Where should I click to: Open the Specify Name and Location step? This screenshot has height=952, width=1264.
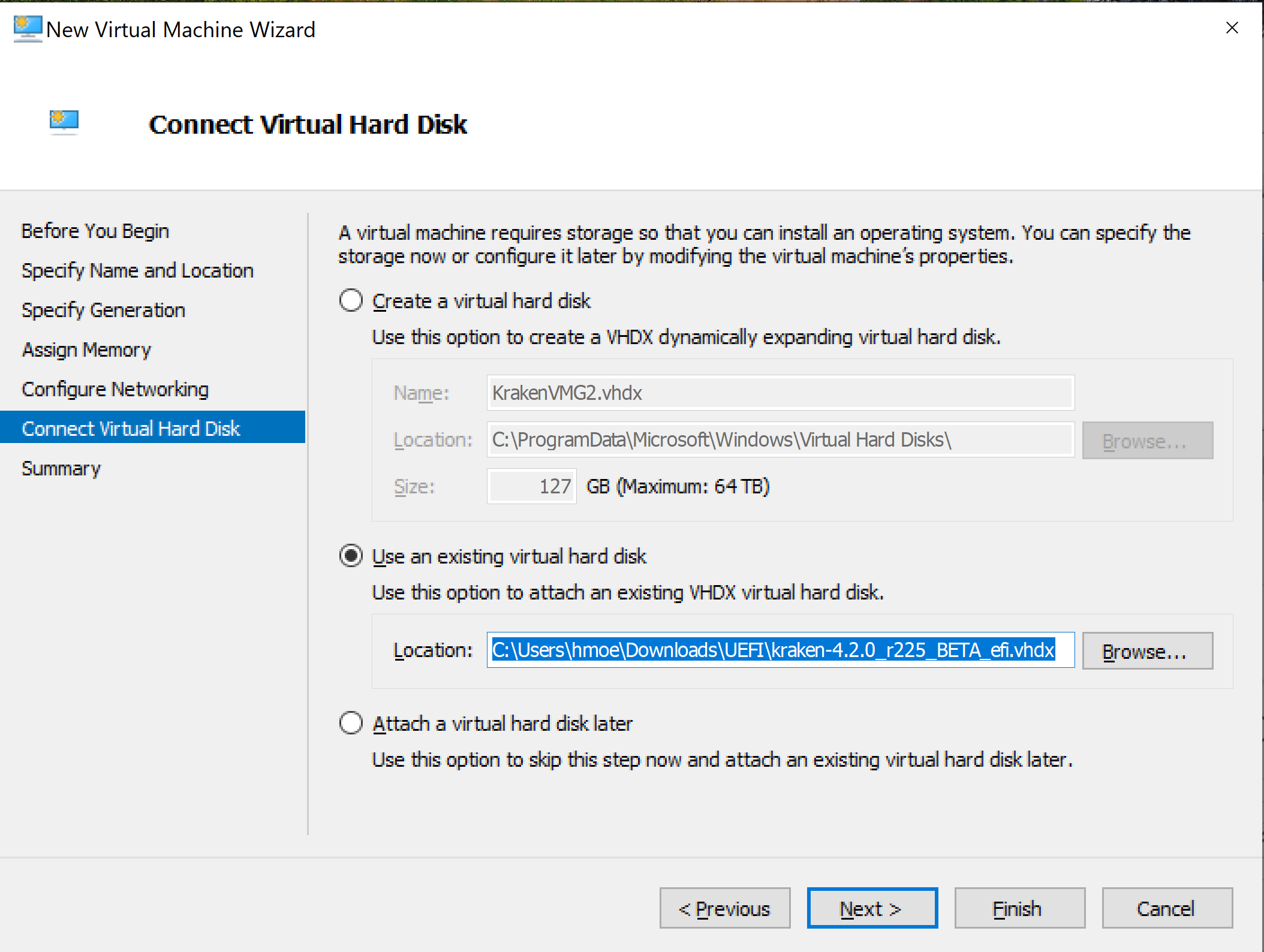(x=137, y=270)
